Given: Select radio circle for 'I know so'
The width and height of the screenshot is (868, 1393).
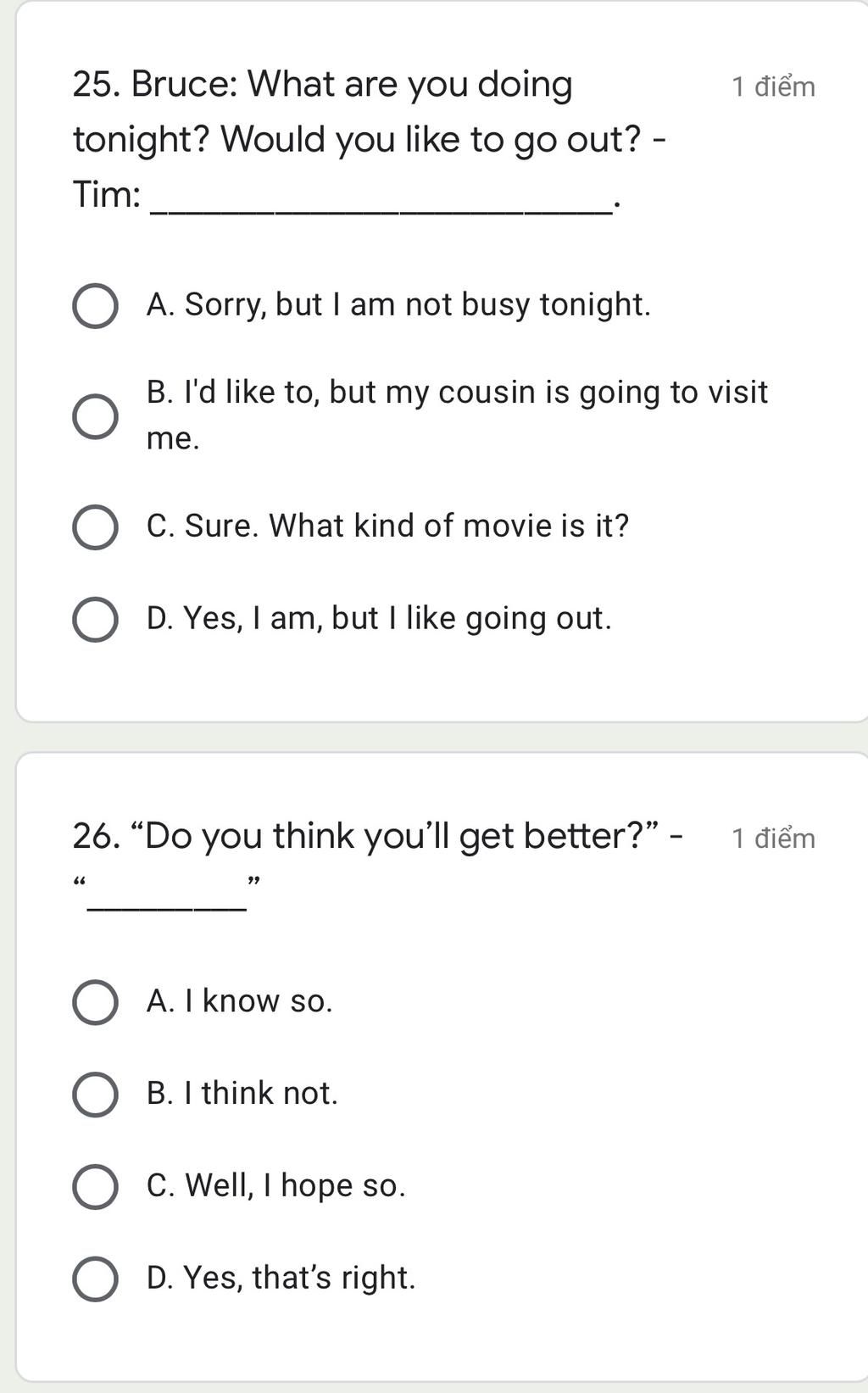Looking at the screenshot, I should tap(95, 1002).
